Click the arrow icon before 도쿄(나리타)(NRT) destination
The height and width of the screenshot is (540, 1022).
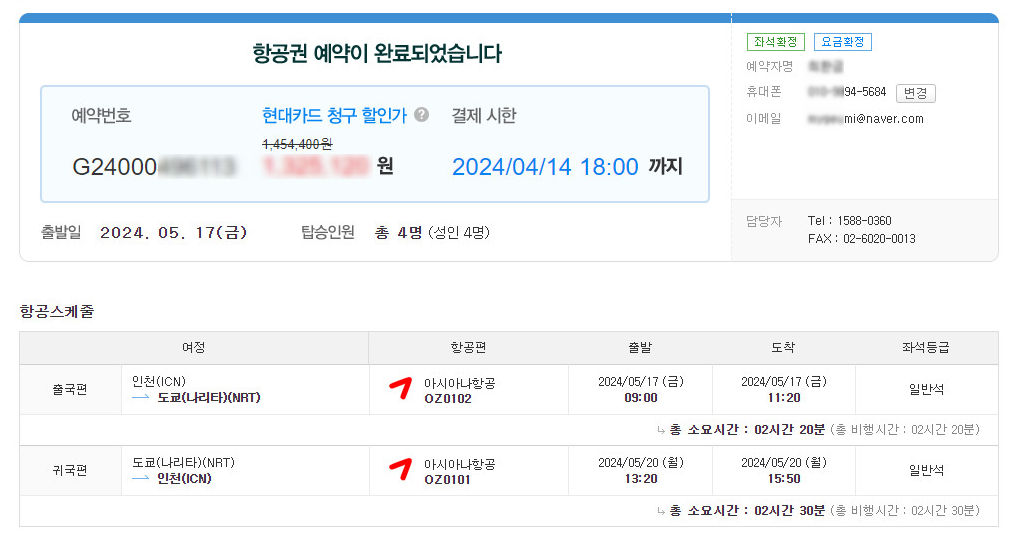pyautogui.click(x=141, y=397)
